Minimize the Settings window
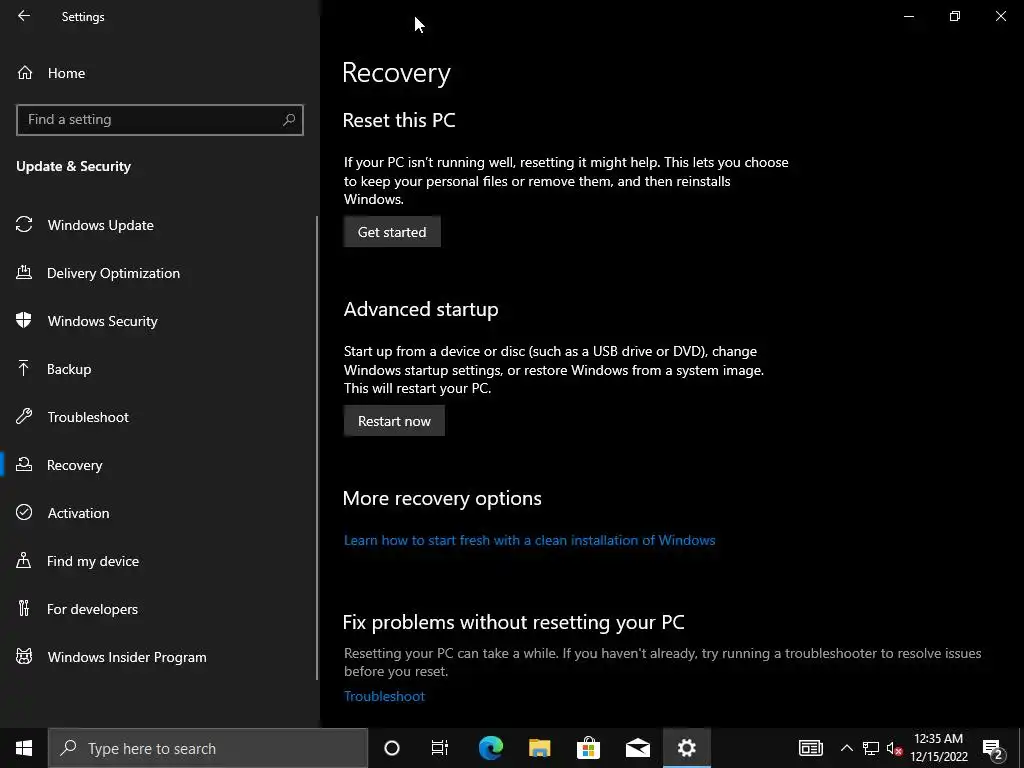Image resolution: width=1024 pixels, height=768 pixels. 908,16
